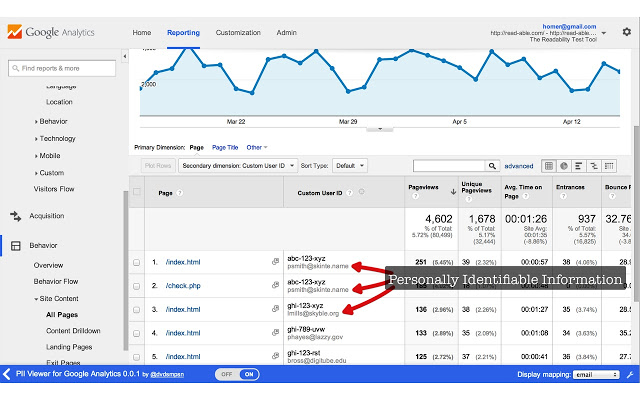Toggle the select-all rows checkbox
Screen dimensions: 640x400
coord(137,191)
